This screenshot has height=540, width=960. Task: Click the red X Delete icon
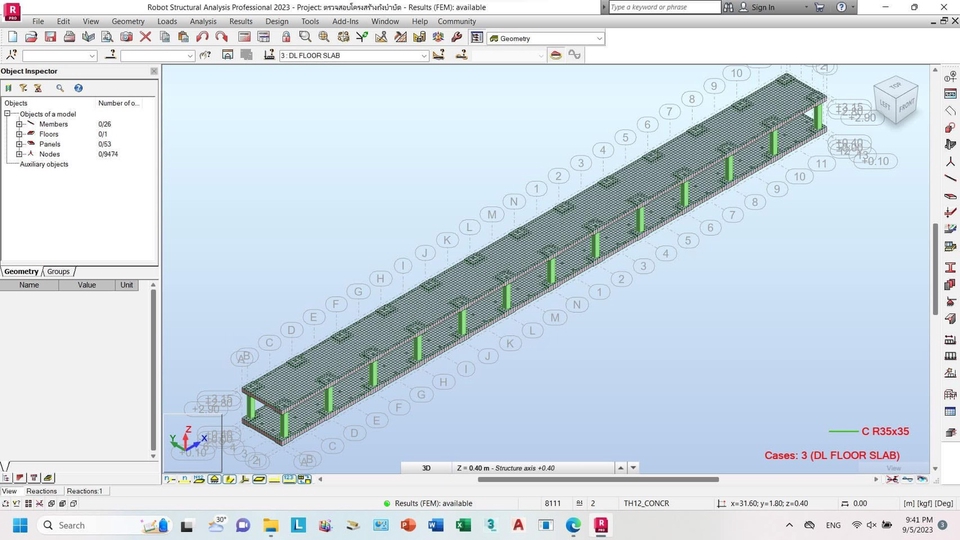[x=146, y=37]
